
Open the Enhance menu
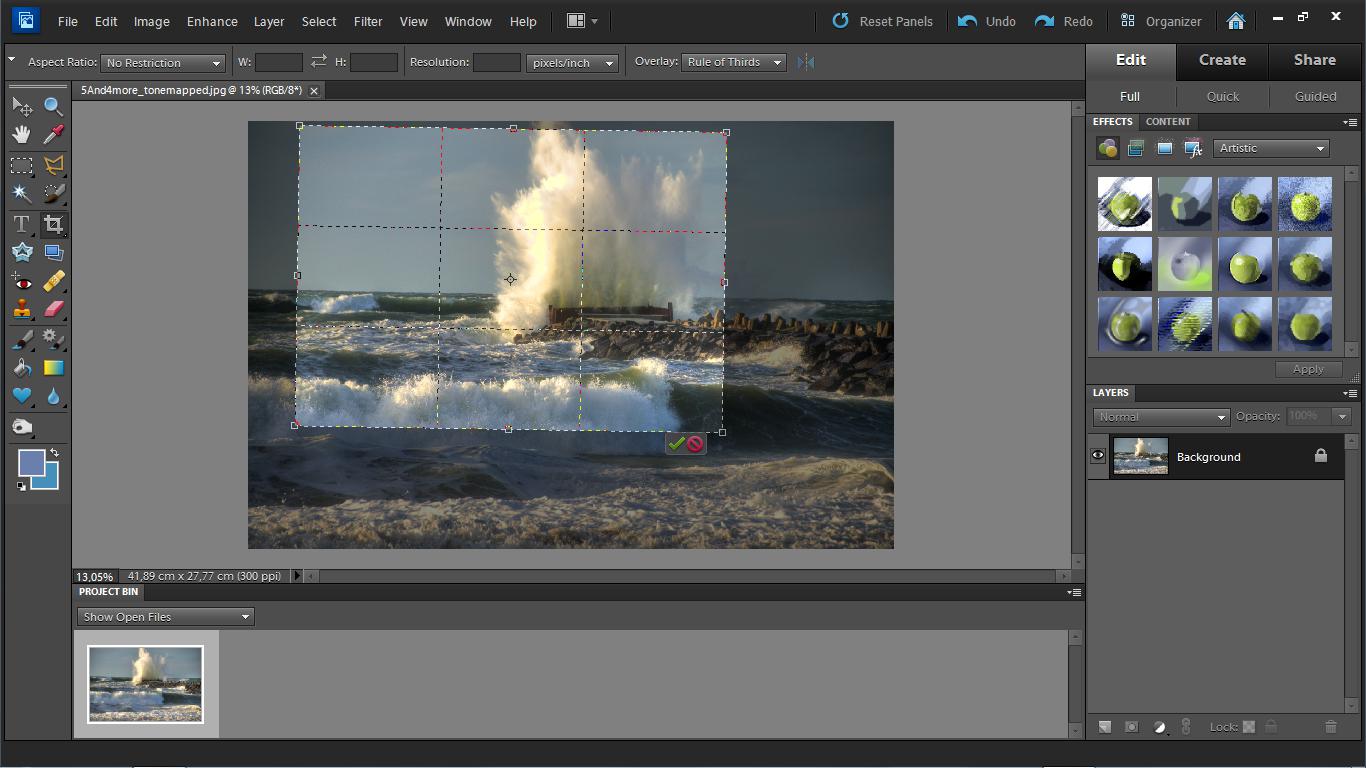(x=212, y=21)
